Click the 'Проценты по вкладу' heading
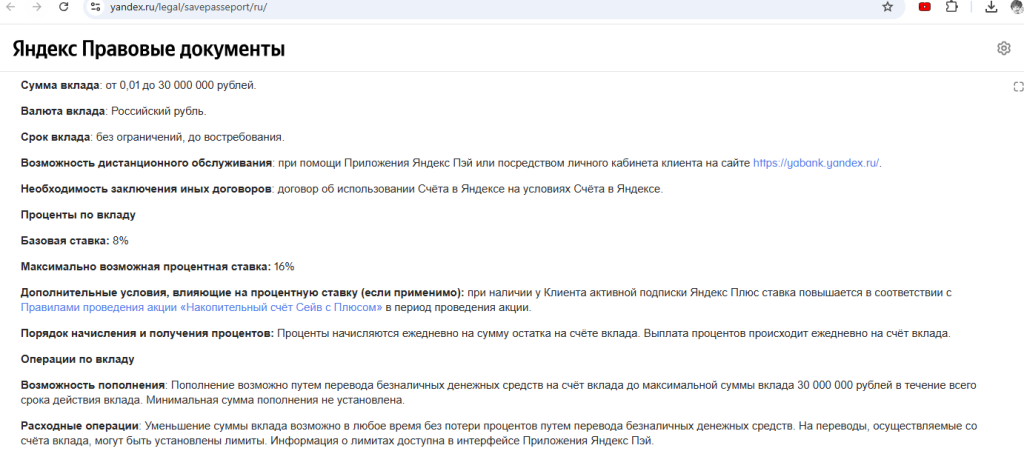This screenshot has height=451, width=1024. pos(78,214)
